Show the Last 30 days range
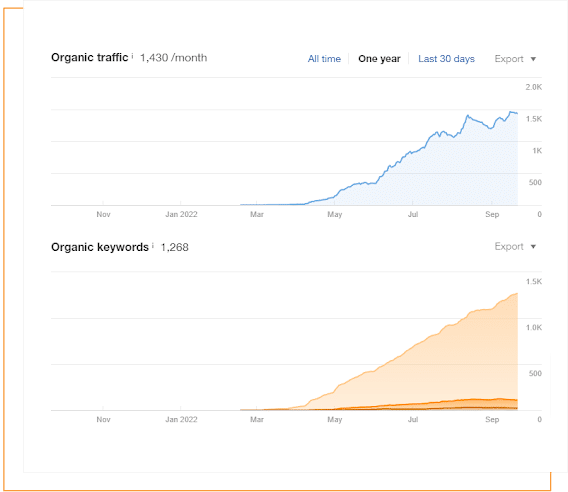Screen dimensions: 568x492 pos(446,59)
